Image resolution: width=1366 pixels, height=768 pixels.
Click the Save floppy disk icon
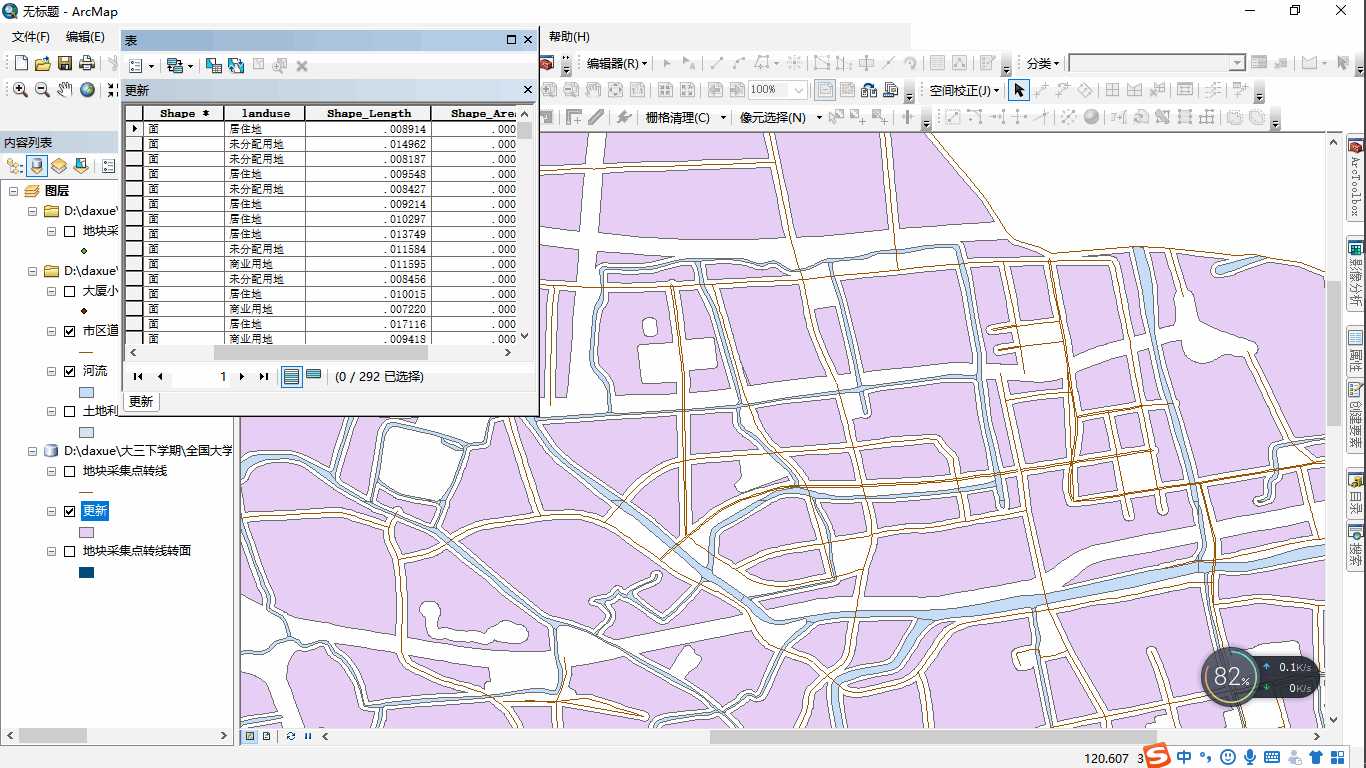[64, 64]
